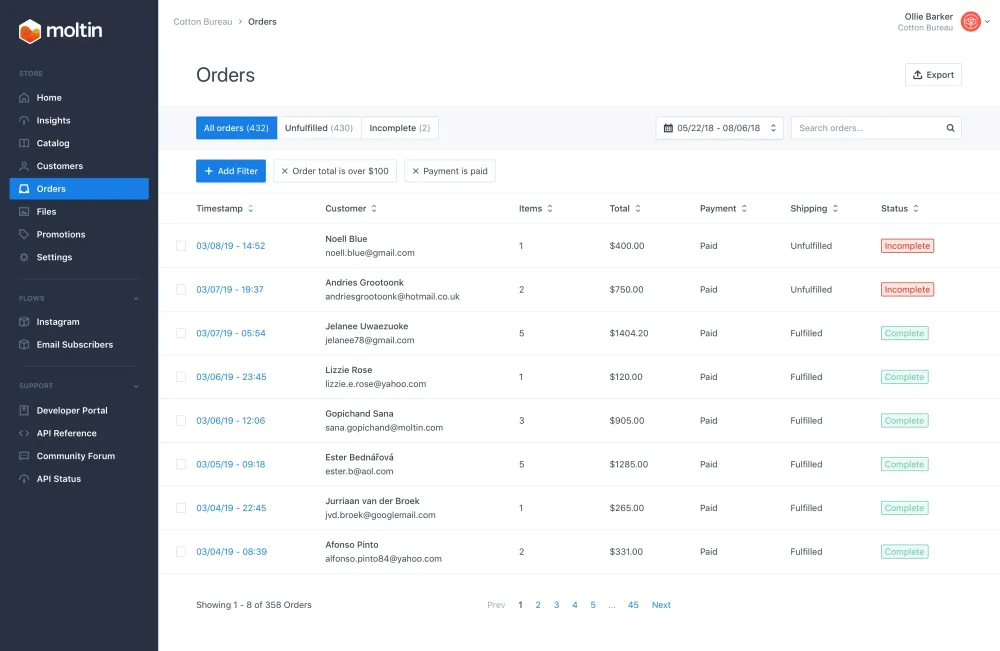
Task: Click the Settings gear icon
Action: pos(25,258)
